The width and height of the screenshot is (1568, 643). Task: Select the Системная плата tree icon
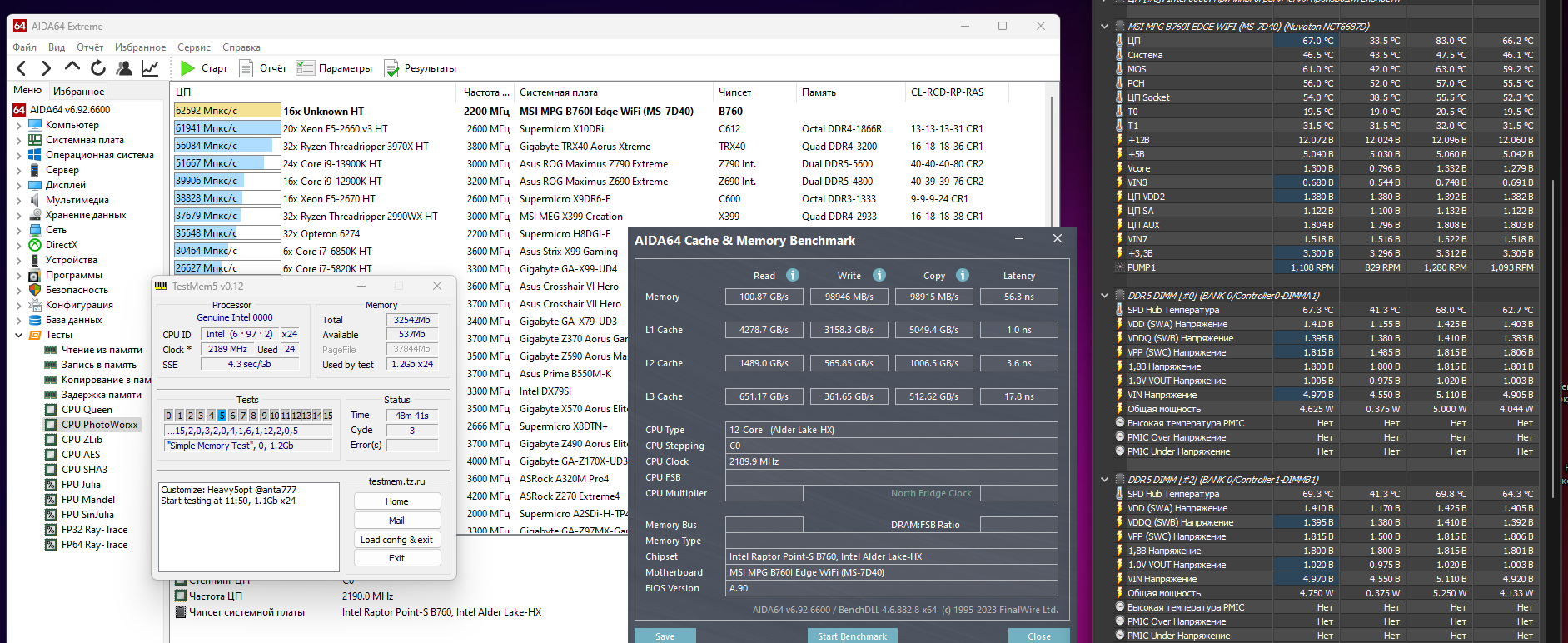[35, 140]
